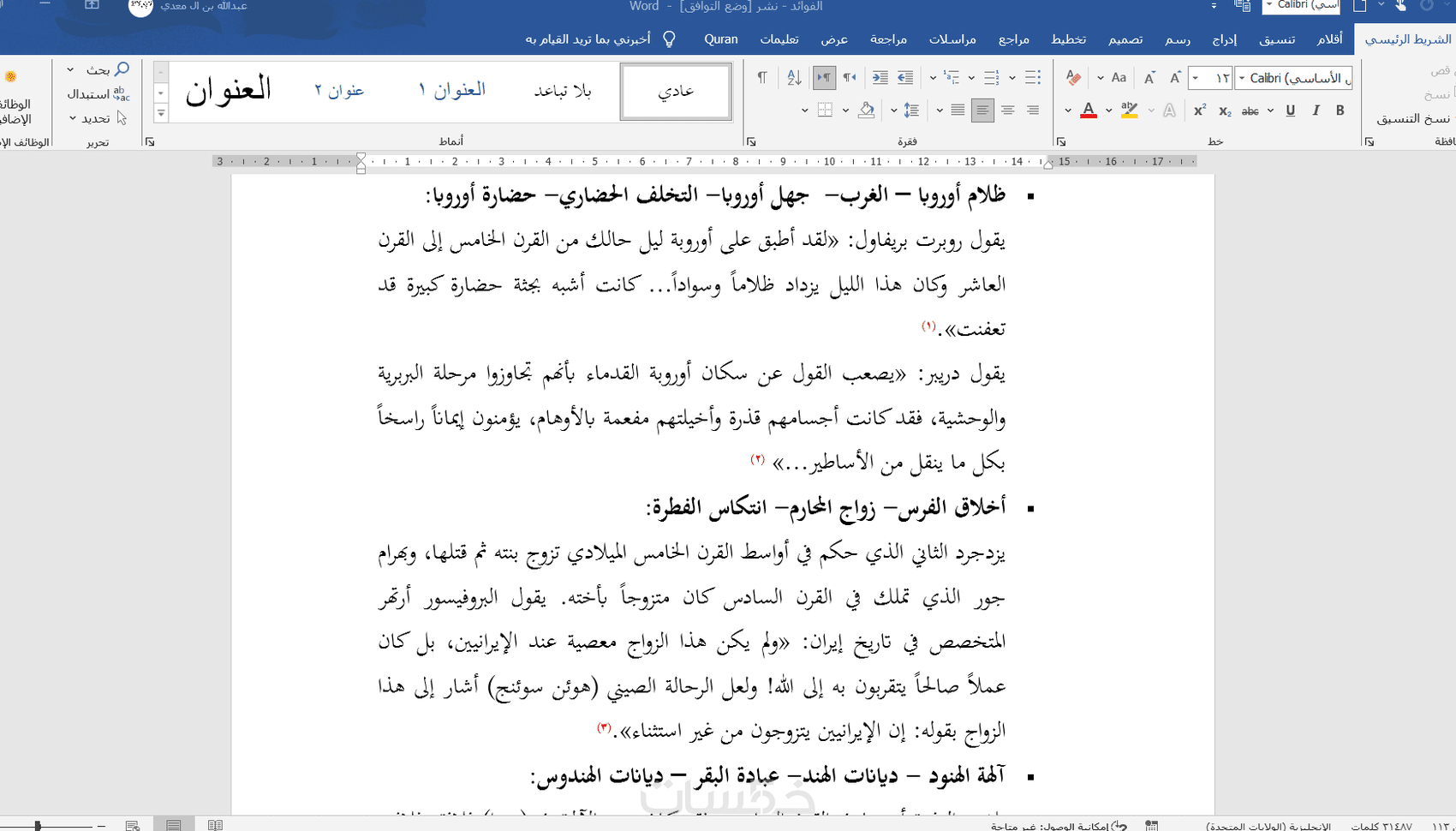Screen dimensions: 1456x831
Task: Show or hide paragraph marks
Action: (x=762, y=78)
